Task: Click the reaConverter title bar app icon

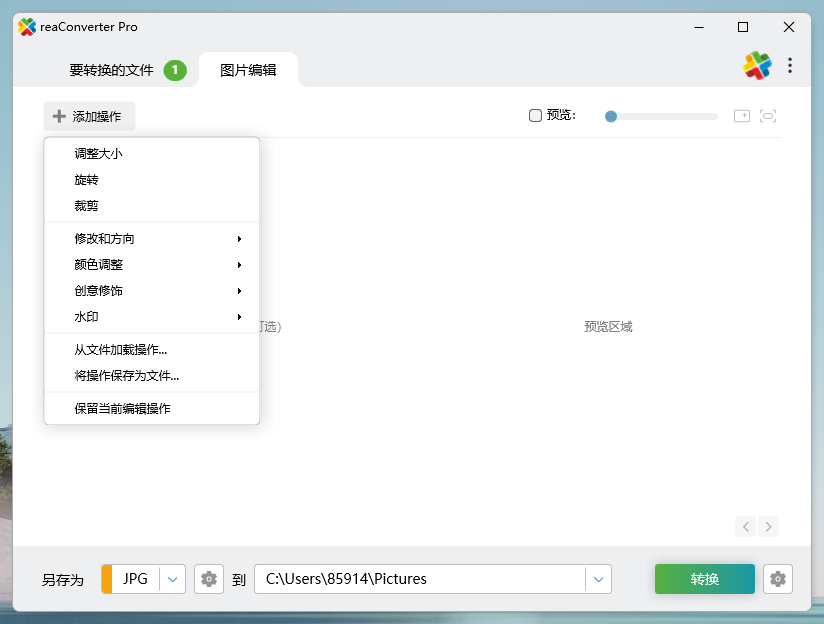Action: click(x=27, y=27)
